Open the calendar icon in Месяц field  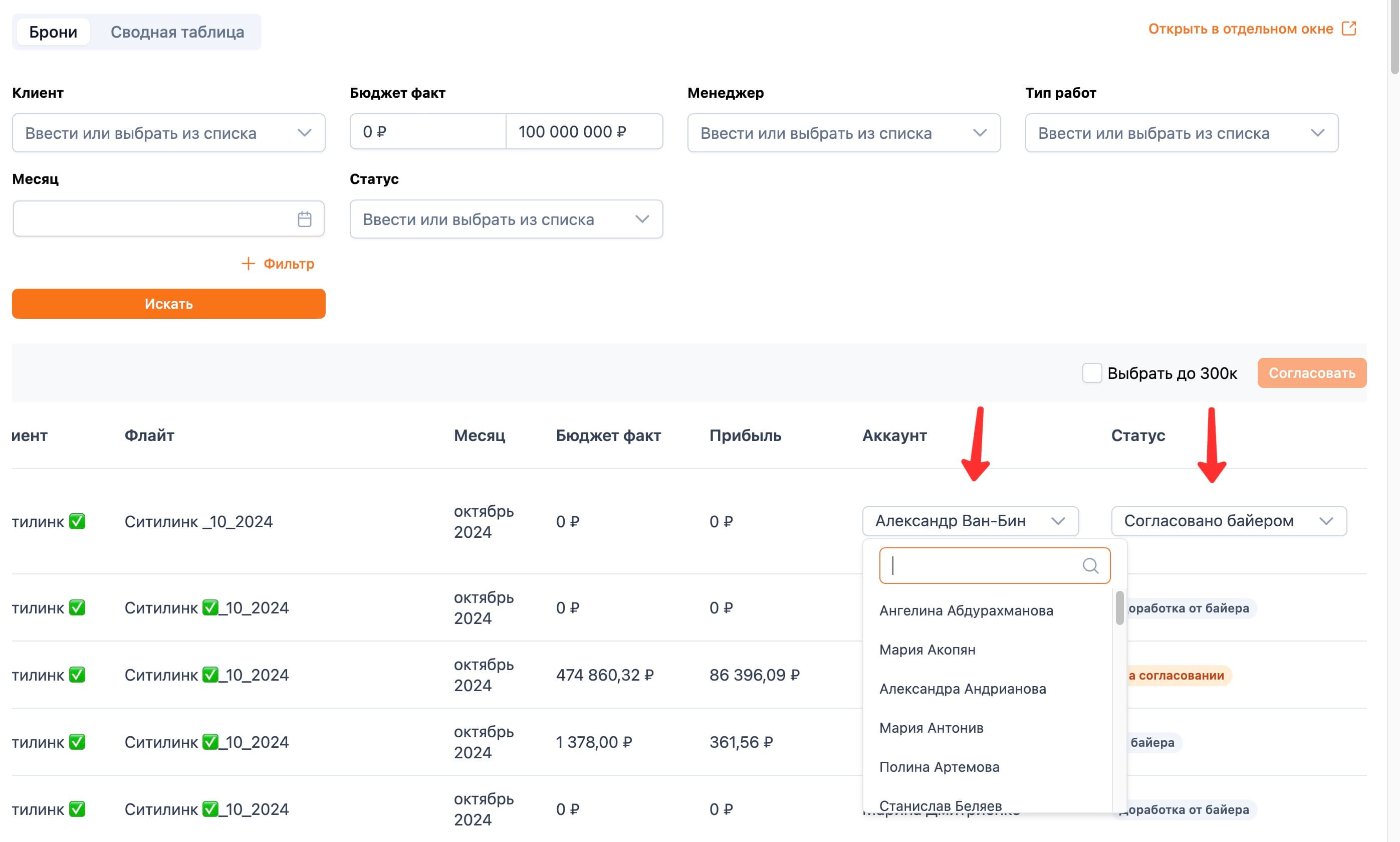pos(304,219)
